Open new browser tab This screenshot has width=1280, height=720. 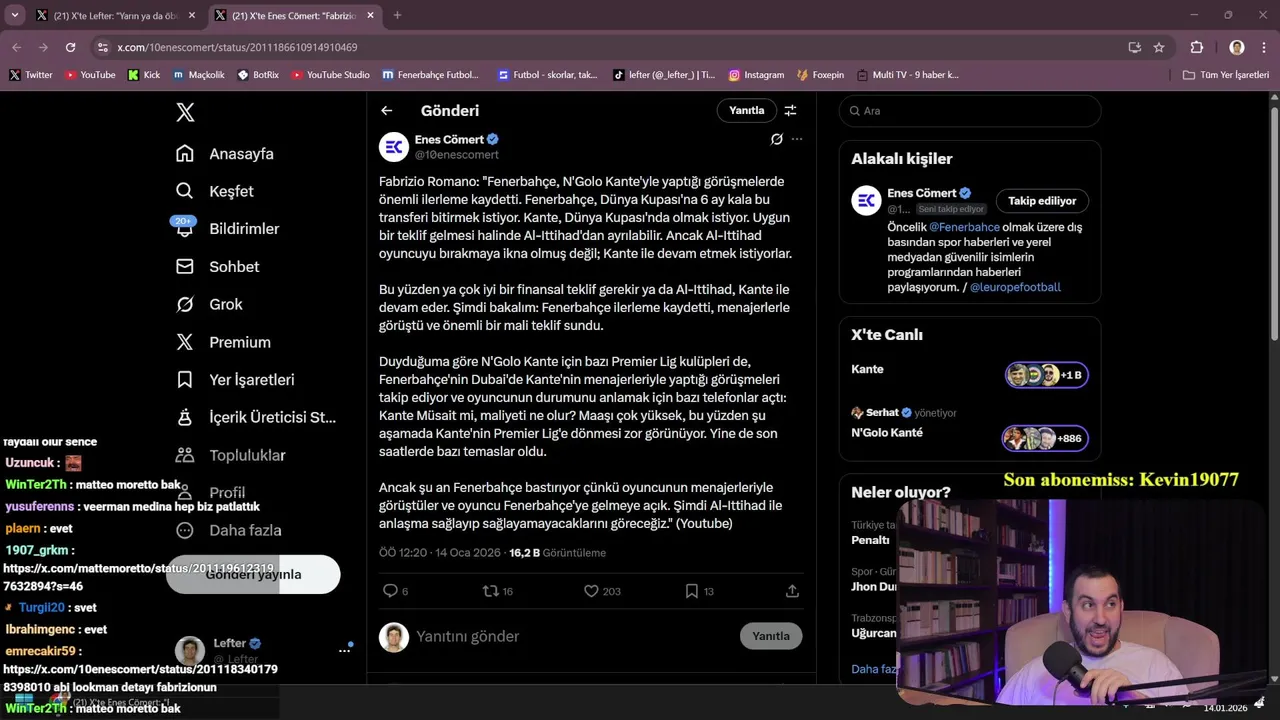tap(397, 15)
